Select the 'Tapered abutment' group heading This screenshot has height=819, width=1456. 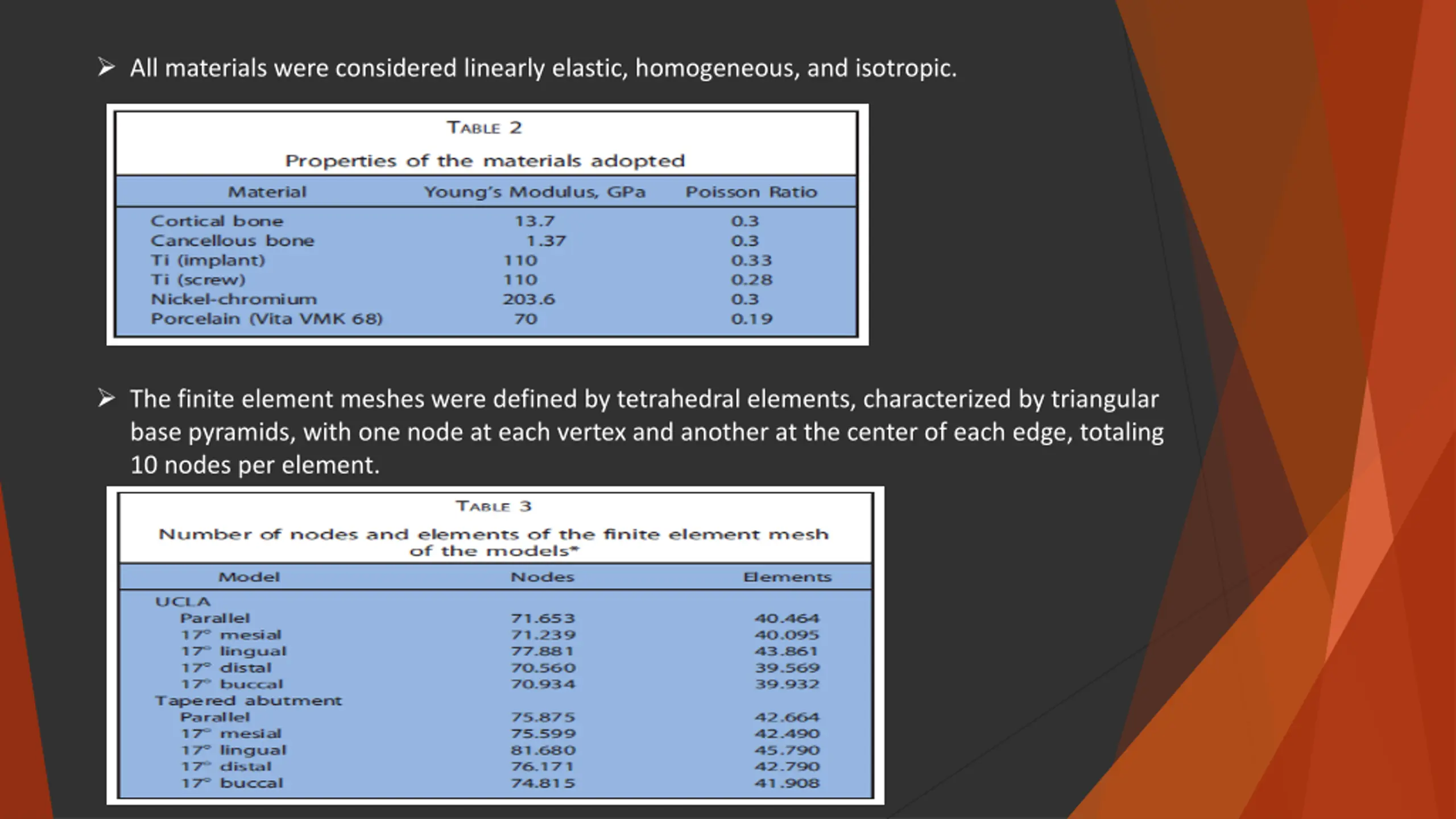pos(249,701)
